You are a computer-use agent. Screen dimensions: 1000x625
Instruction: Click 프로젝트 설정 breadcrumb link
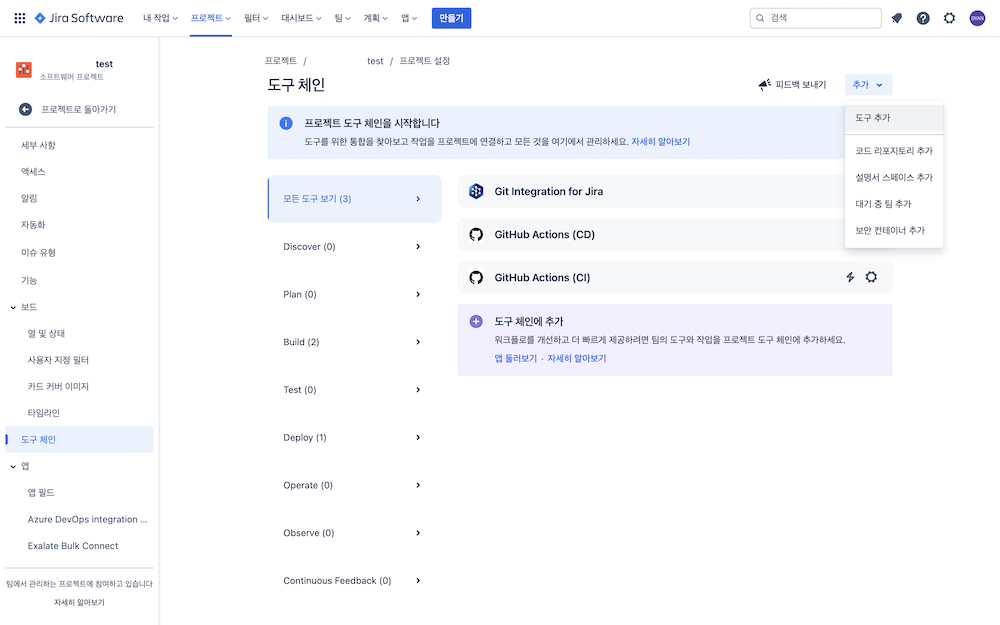tap(425, 61)
